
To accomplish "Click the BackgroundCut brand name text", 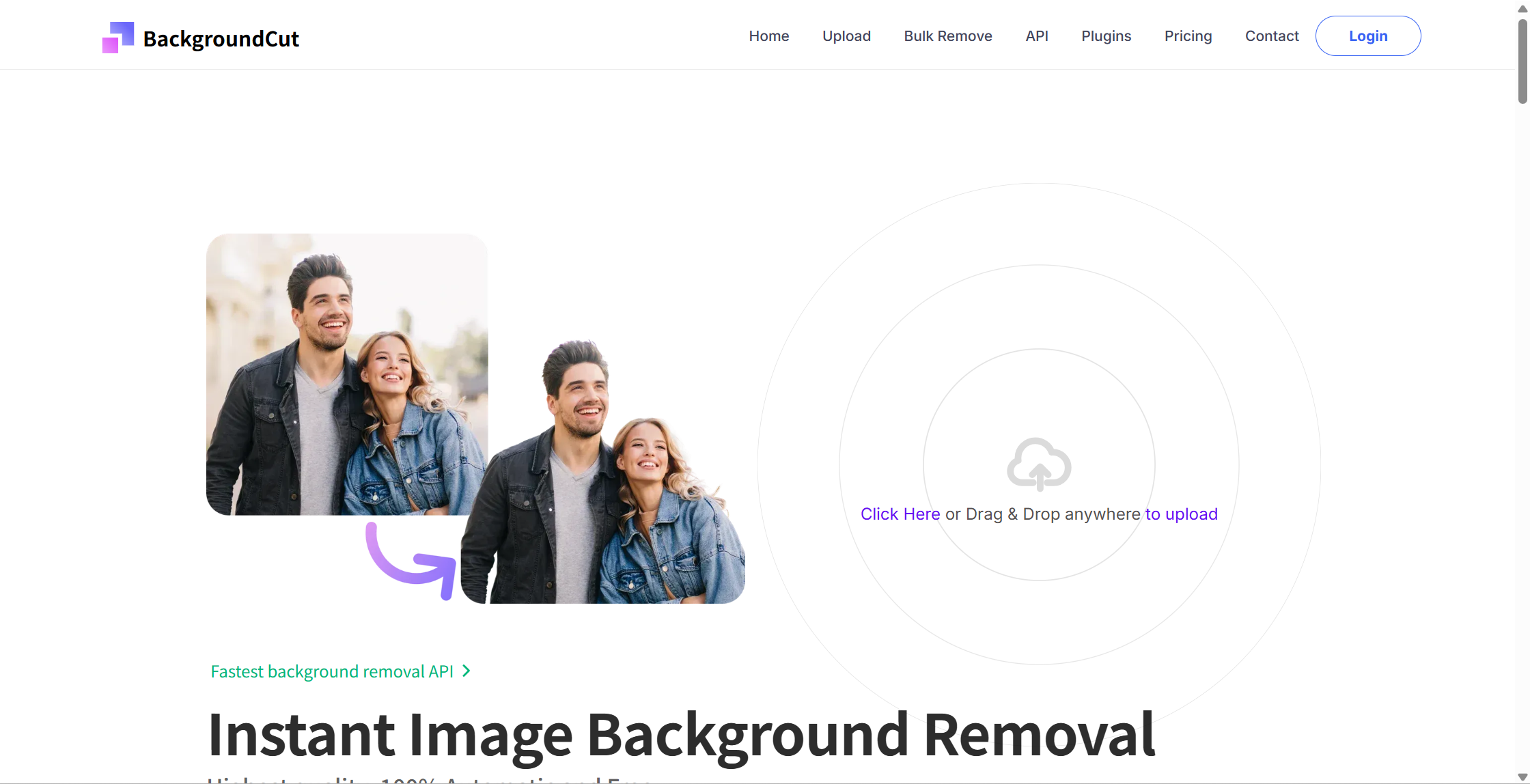I will (221, 39).
